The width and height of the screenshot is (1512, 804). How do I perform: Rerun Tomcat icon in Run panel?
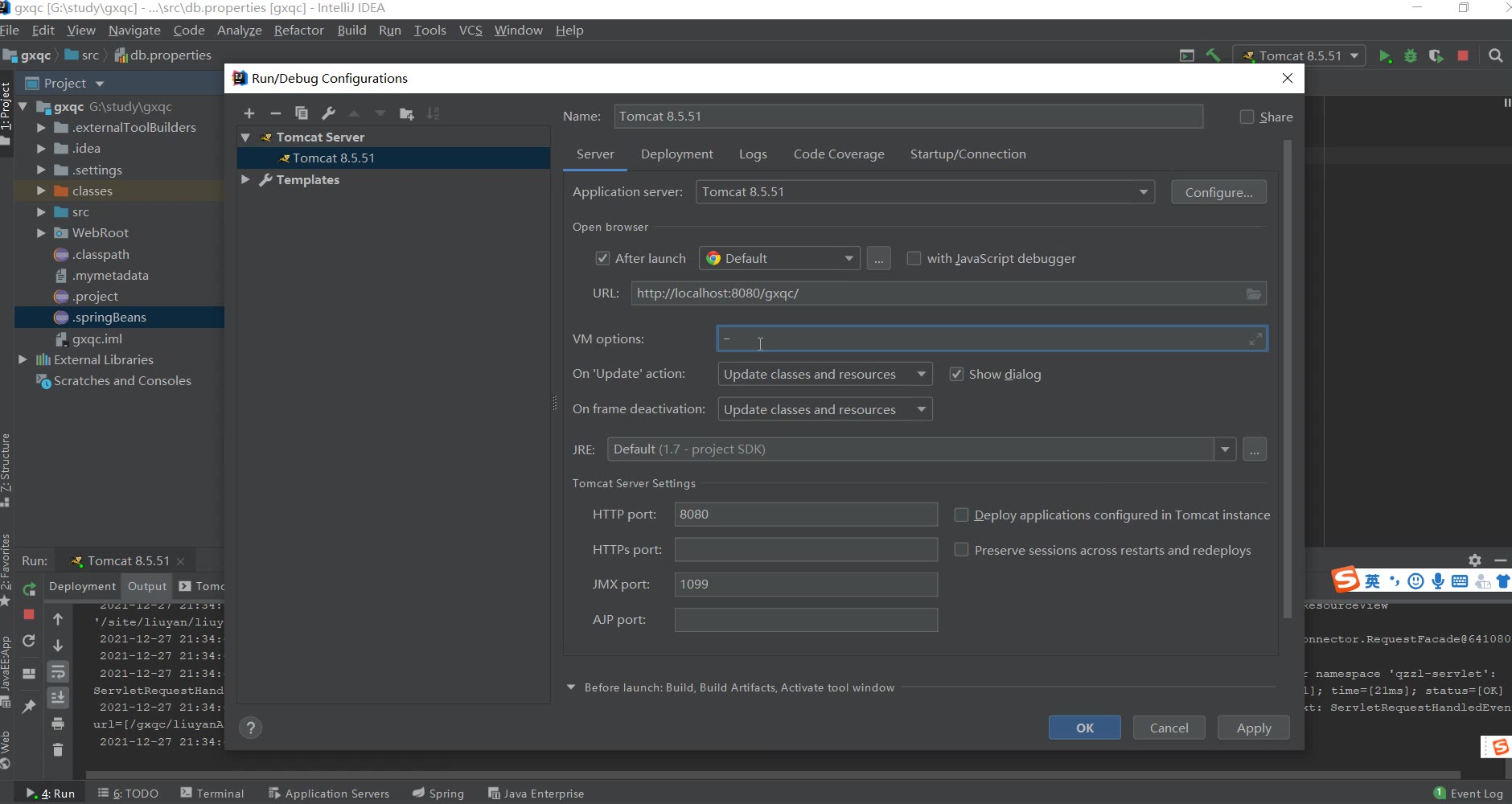click(29, 589)
